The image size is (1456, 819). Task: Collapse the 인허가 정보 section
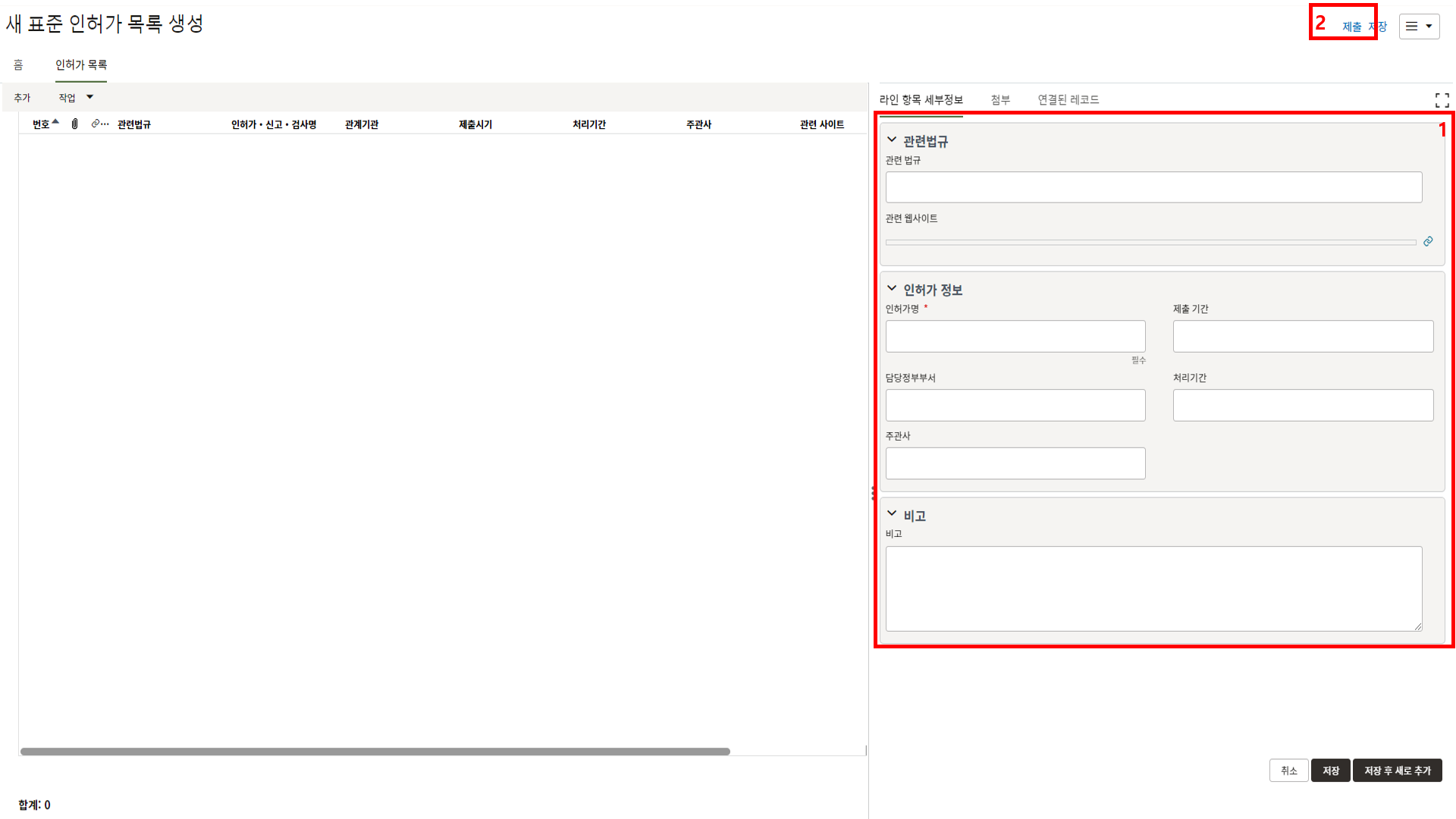click(892, 289)
